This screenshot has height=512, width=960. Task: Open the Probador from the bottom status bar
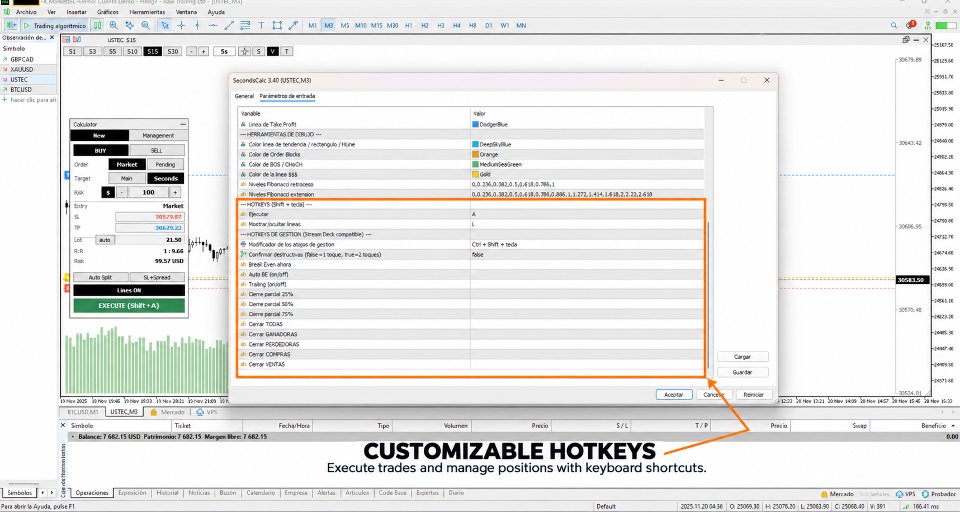(939, 494)
